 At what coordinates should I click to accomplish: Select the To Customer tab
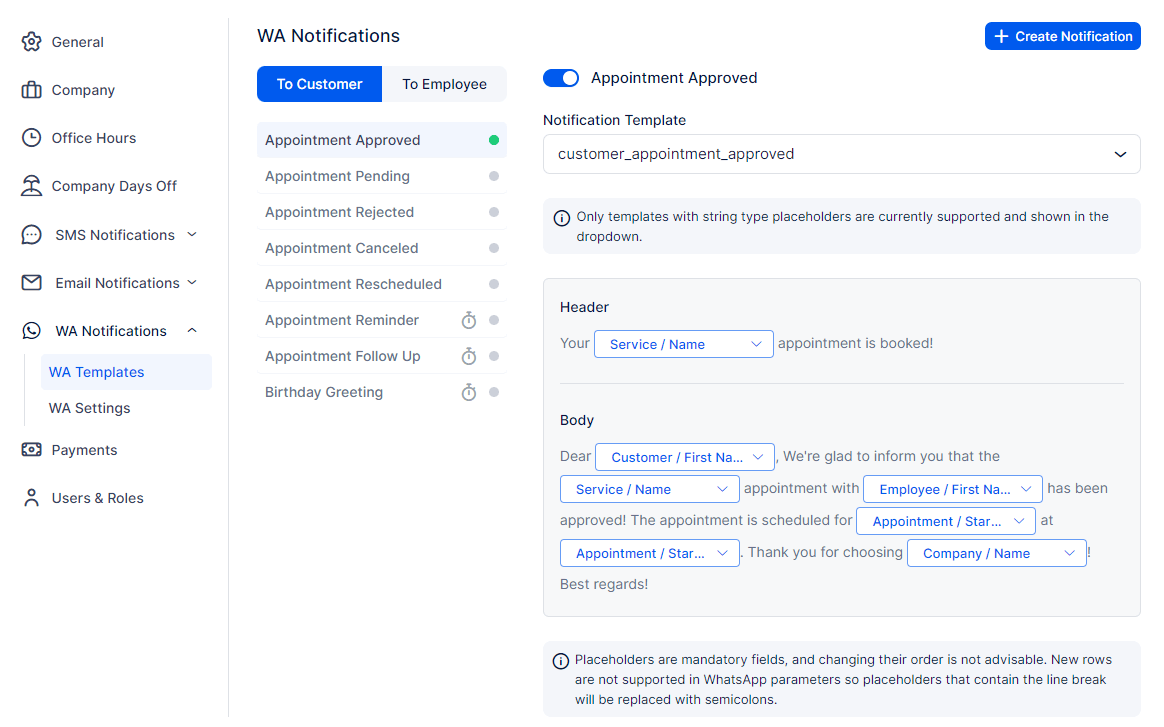tap(319, 84)
